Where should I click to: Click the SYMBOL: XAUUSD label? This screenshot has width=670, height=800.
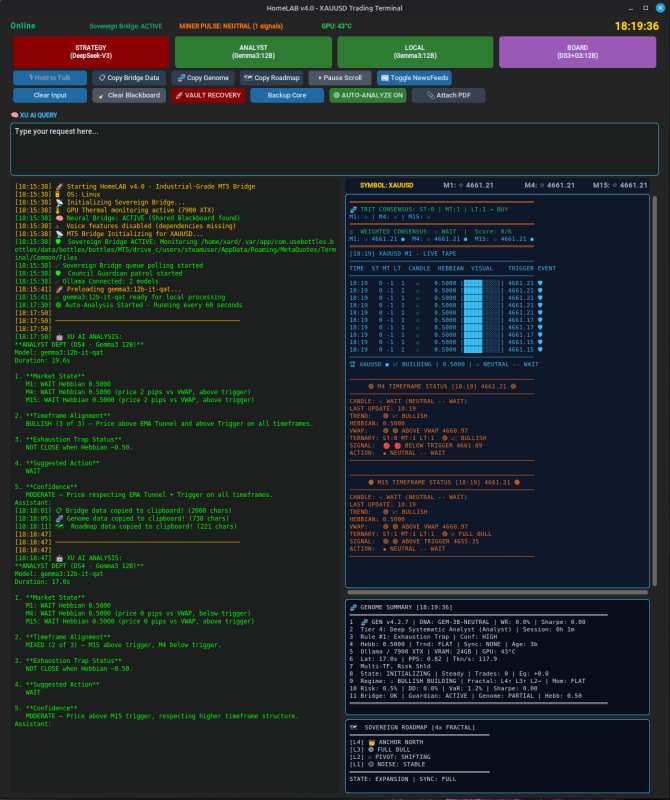[386, 185]
